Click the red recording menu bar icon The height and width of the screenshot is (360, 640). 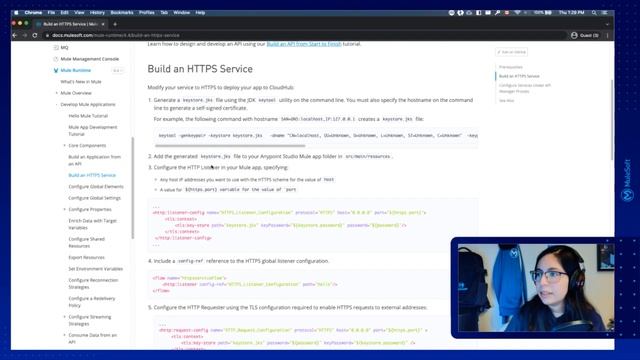point(507,13)
